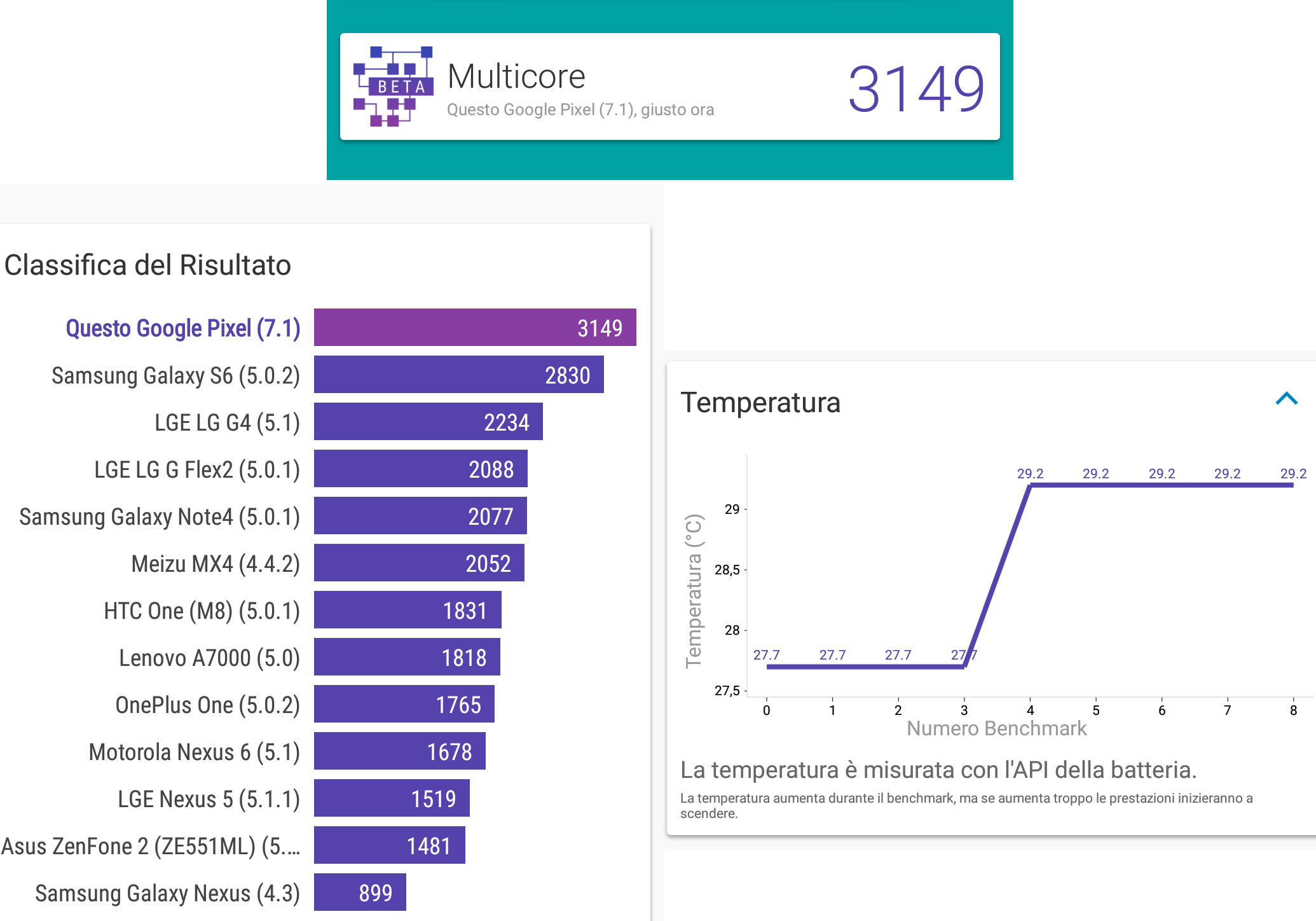
Task: Click the LGE Nexus 5 (5.1.1) label
Action: tap(209, 799)
